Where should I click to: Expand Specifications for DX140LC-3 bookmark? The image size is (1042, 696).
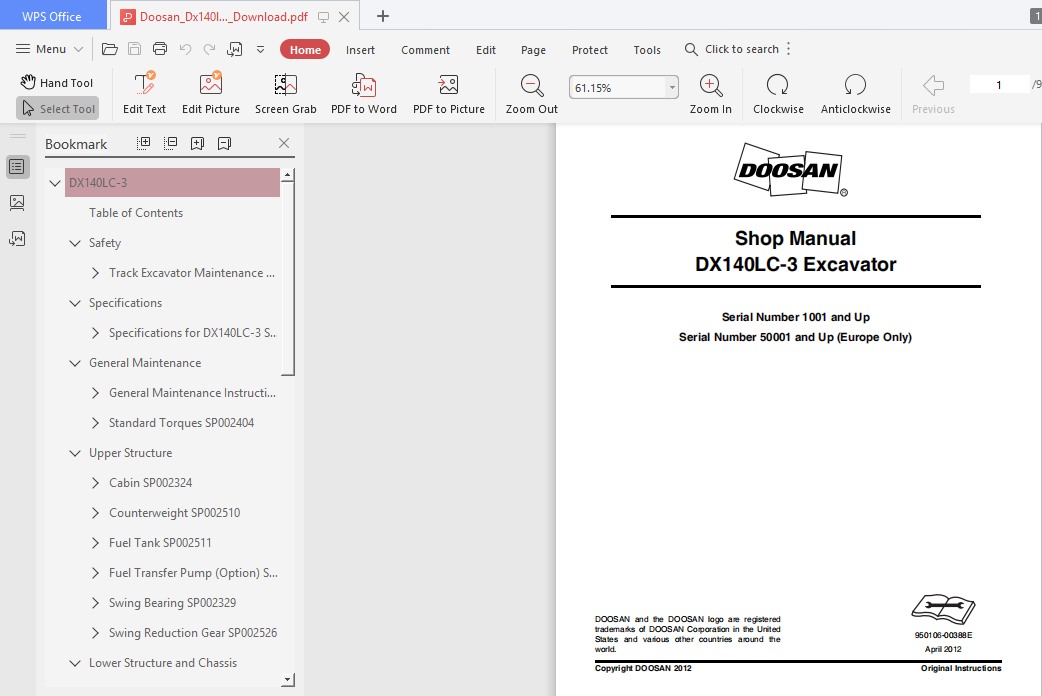(95, 333)
